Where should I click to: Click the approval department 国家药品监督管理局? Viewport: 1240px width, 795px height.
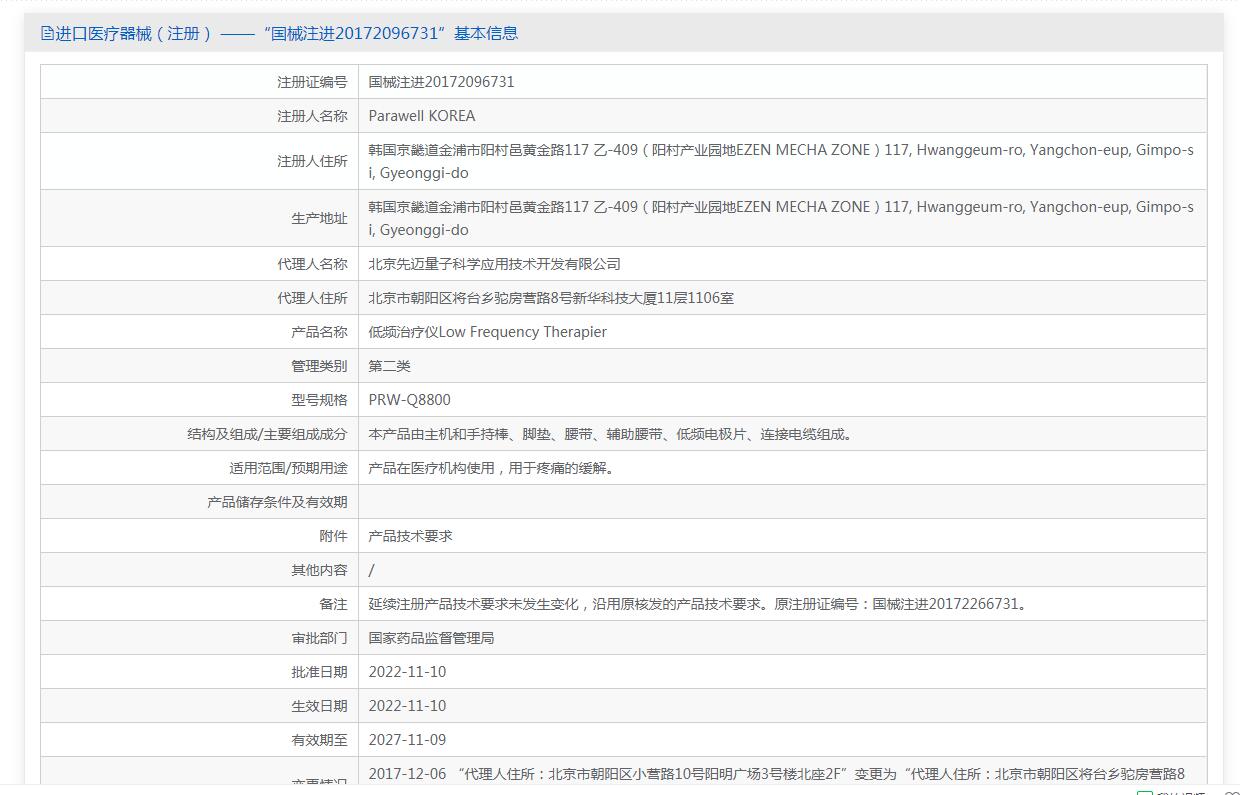click(431, 638)
